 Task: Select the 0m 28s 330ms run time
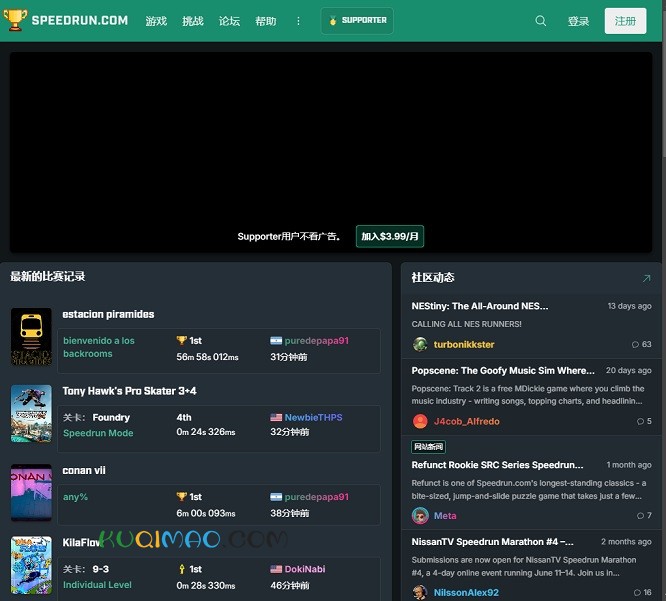pos(206,585)
